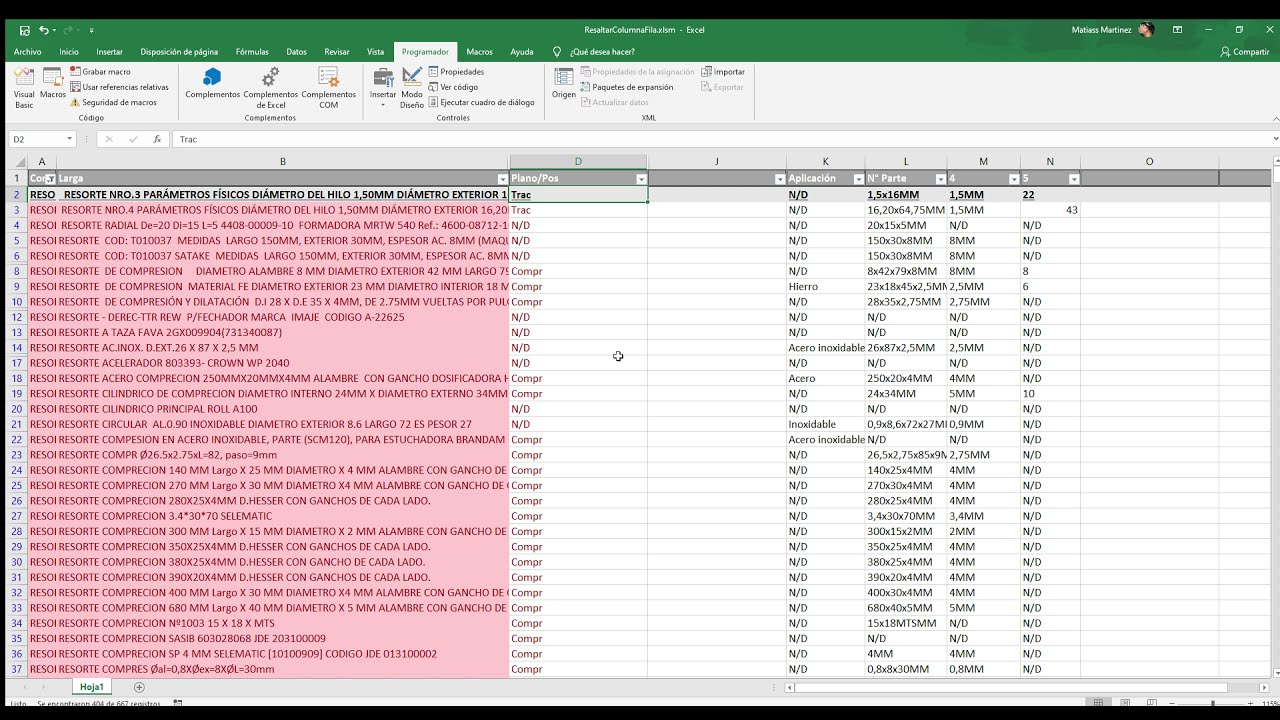Save the workbook from quick access toolbar

point(25,30)
